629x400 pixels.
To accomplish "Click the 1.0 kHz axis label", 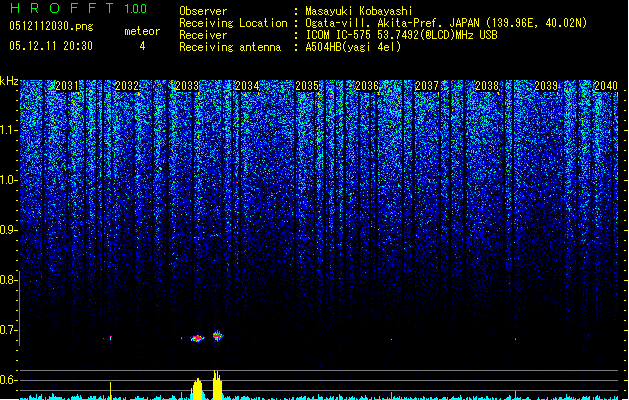I will pos(8,180).
